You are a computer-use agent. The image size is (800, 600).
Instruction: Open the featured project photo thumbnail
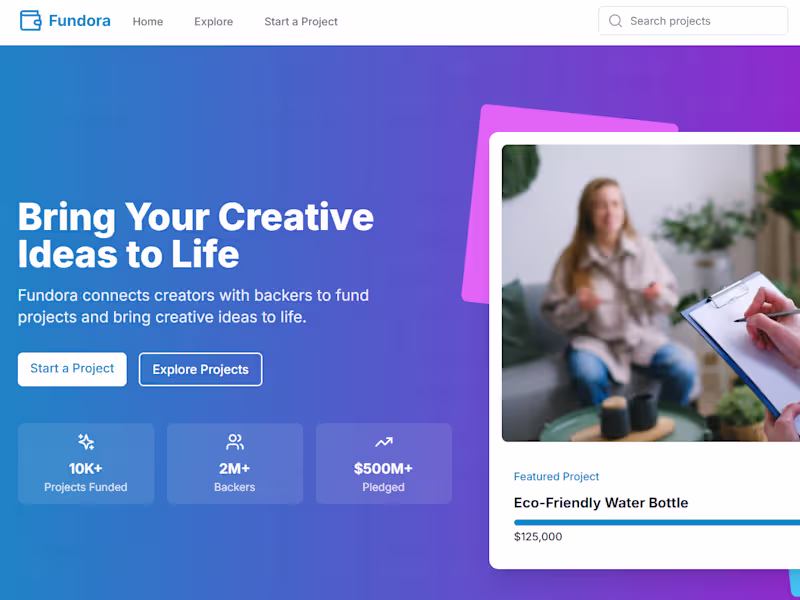651,293
